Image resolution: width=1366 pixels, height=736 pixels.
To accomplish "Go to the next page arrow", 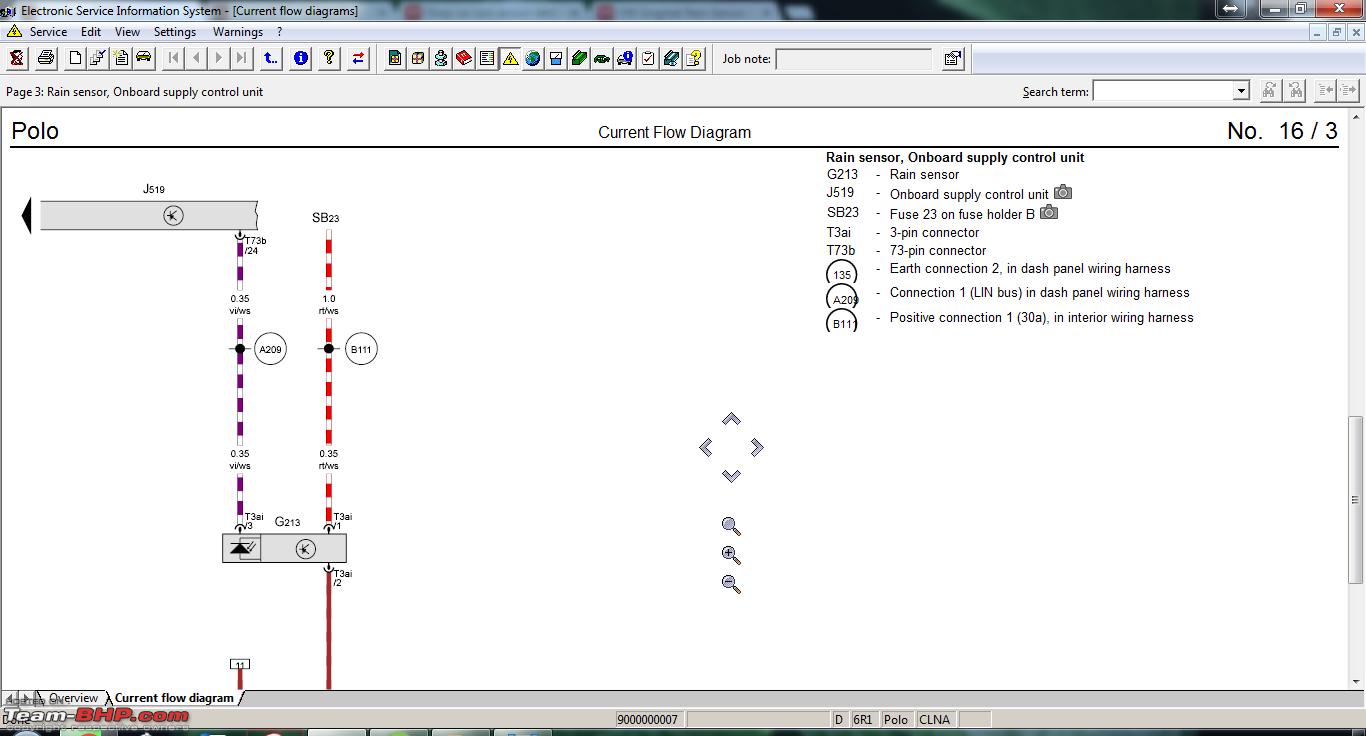I will coord(219,58).
